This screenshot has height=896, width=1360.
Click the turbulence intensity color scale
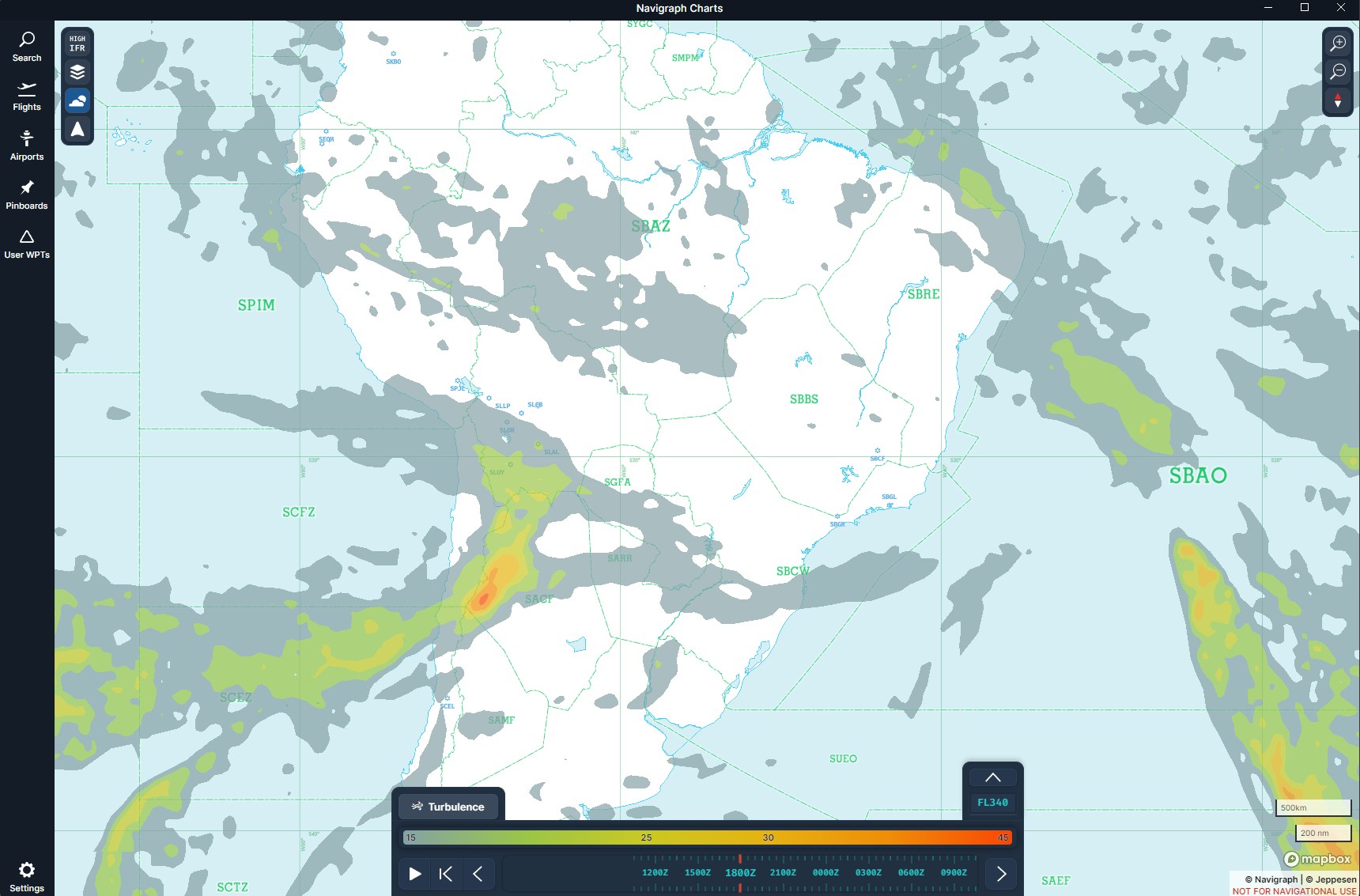coord(707,837)
